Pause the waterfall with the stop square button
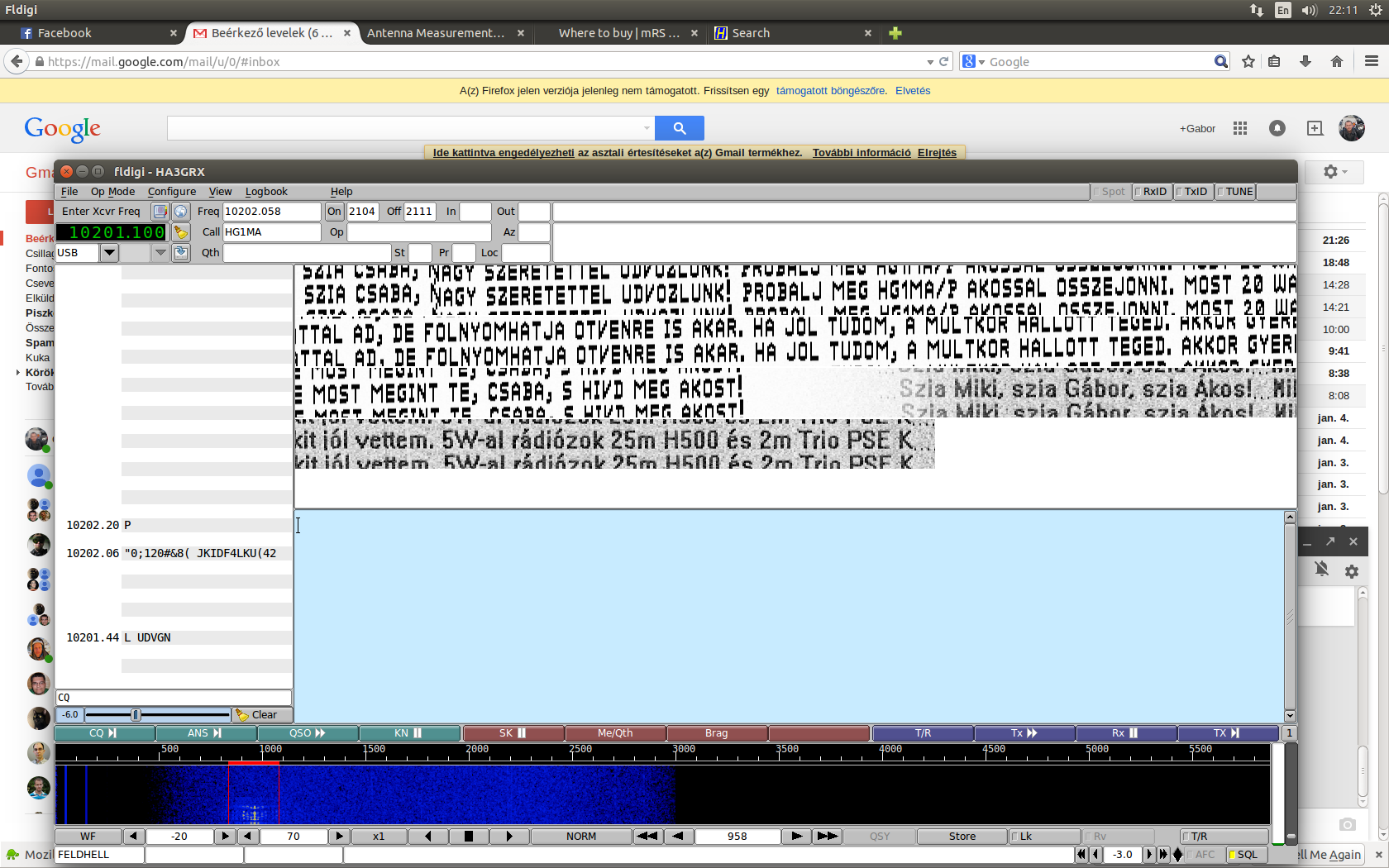Viewport: 1389px width, 868px height. [x=469, y=837]
